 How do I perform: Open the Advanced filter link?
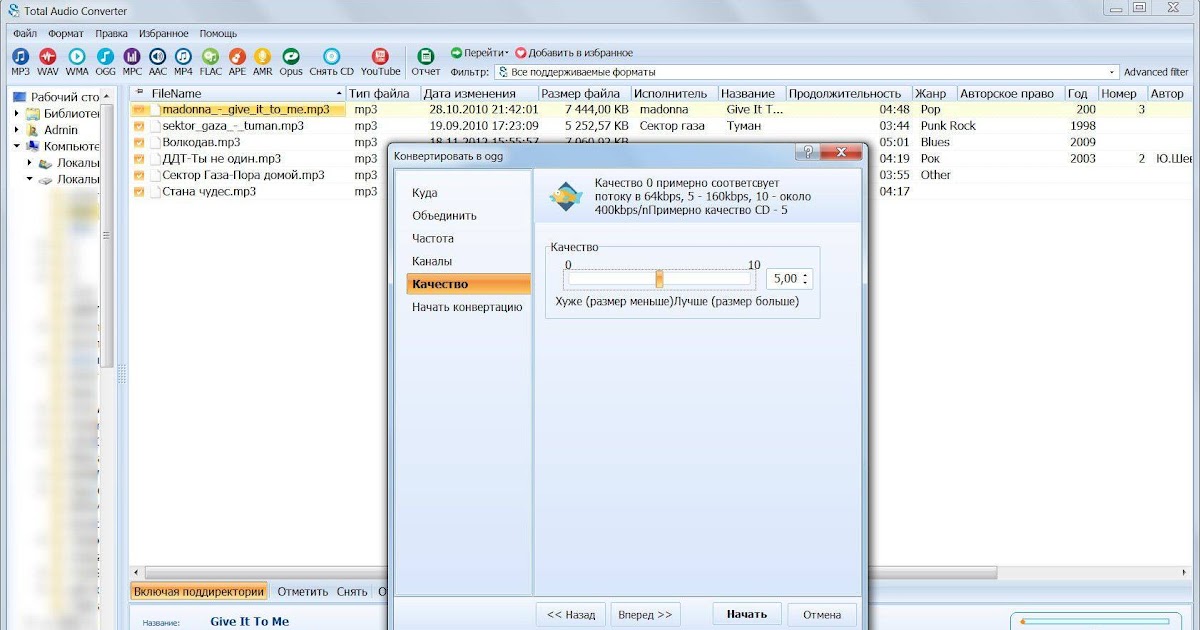[x=1156, y=72]
